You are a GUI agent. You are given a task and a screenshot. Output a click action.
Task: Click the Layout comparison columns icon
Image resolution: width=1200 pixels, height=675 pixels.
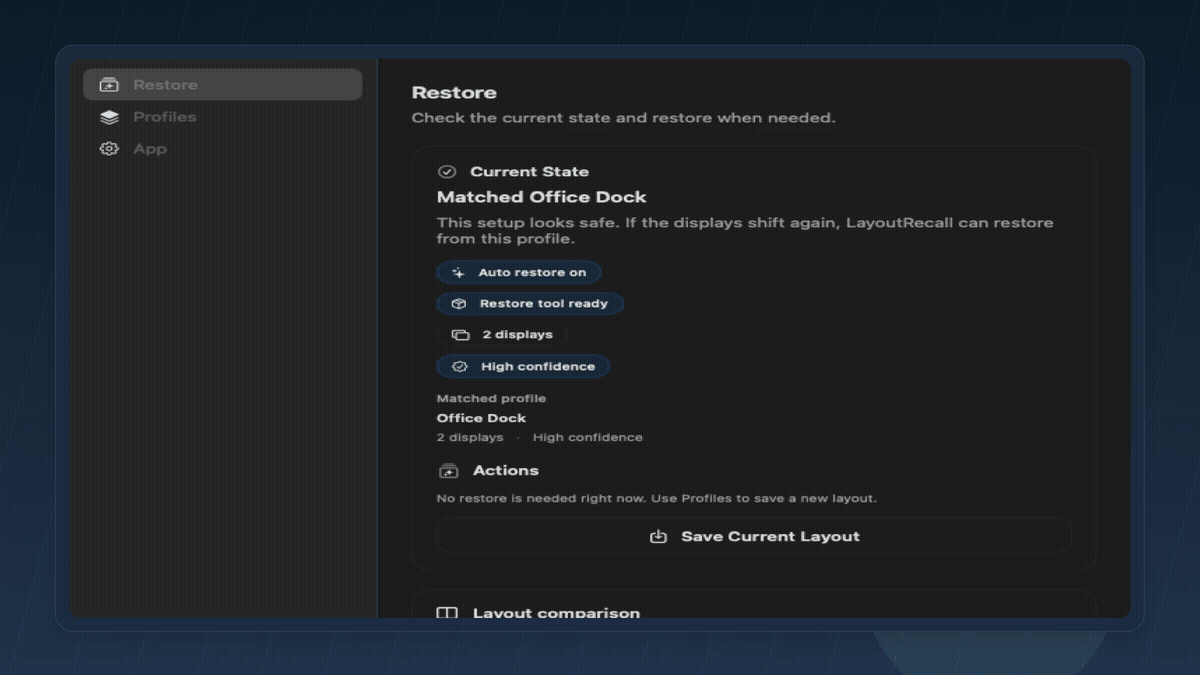tap(447, 613)
